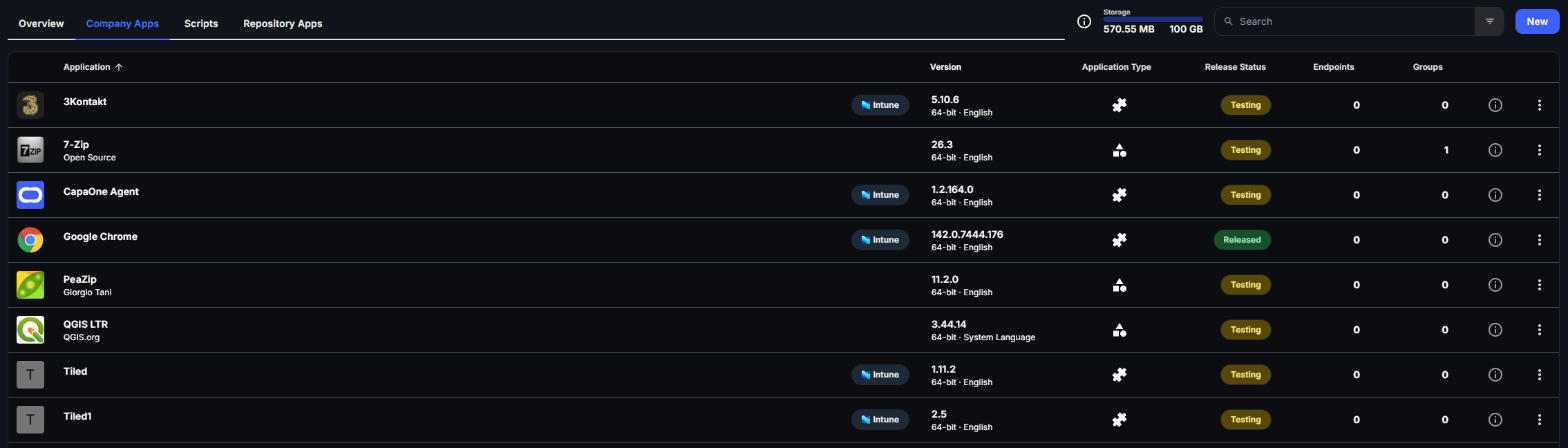Open three-dot menu for 3Kontakt
Viewport: 1568px width, 448px height.
(x=1539, y=105)
